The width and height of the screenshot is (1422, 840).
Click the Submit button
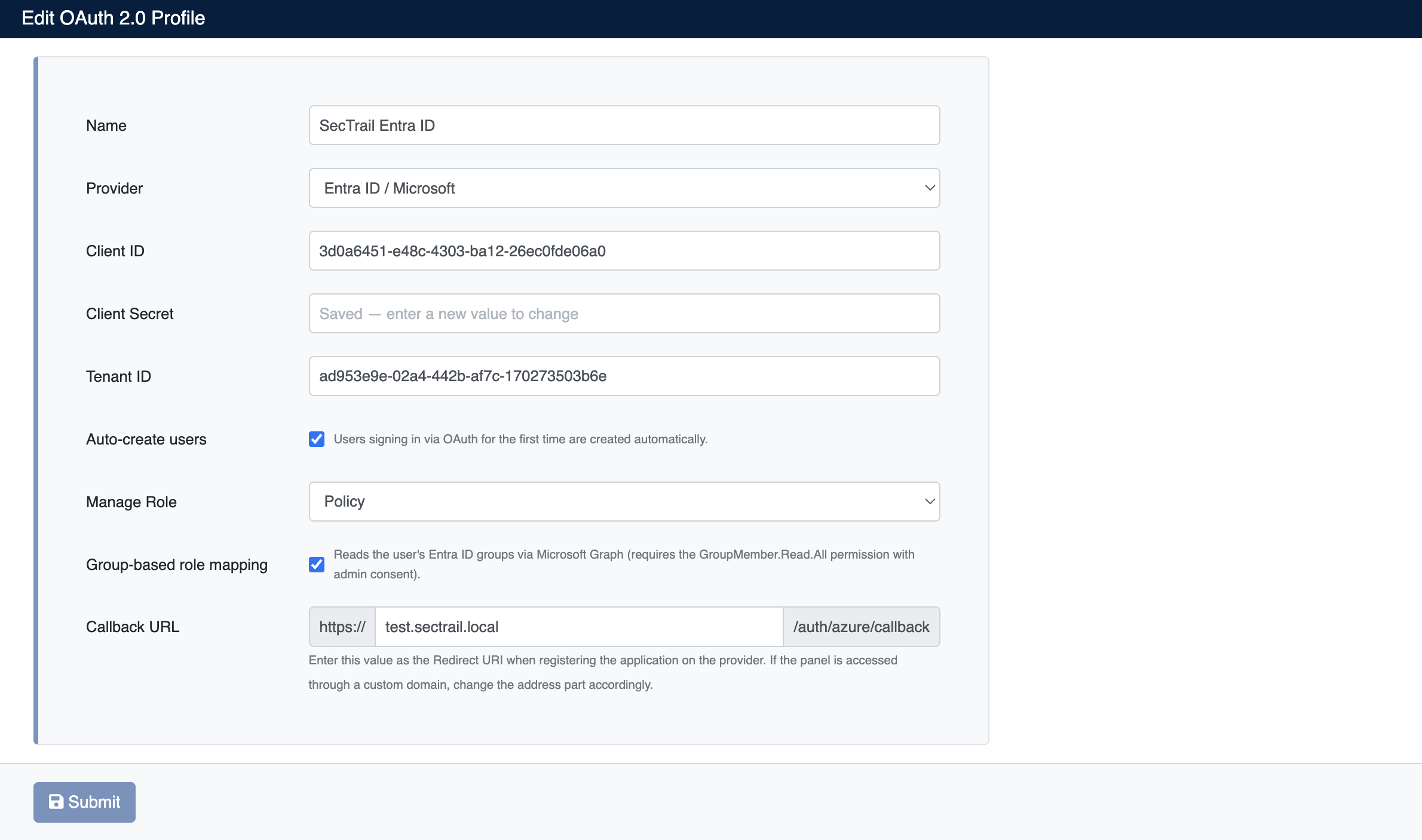[84, 802]
